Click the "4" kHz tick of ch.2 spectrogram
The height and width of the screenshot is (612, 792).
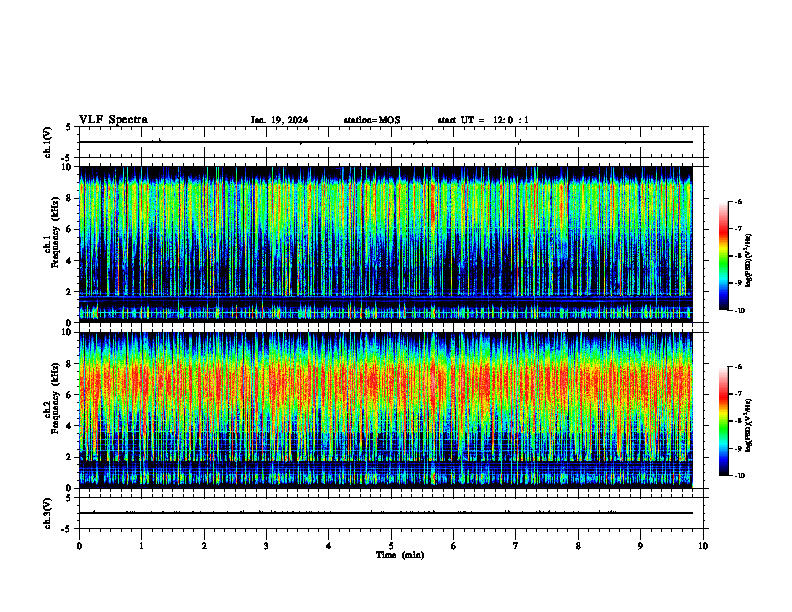pos(69,426)
